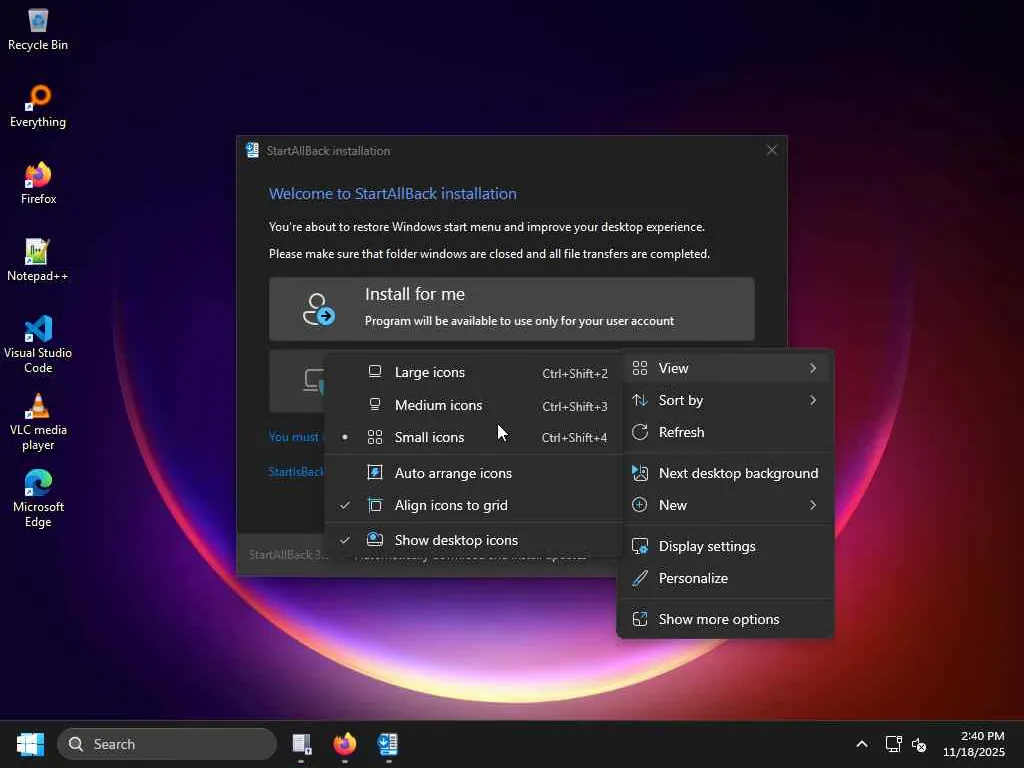Open the clock showing 2:40 PM
The width and height of the screenshot is (1024, 768).
tap(973, 744)
